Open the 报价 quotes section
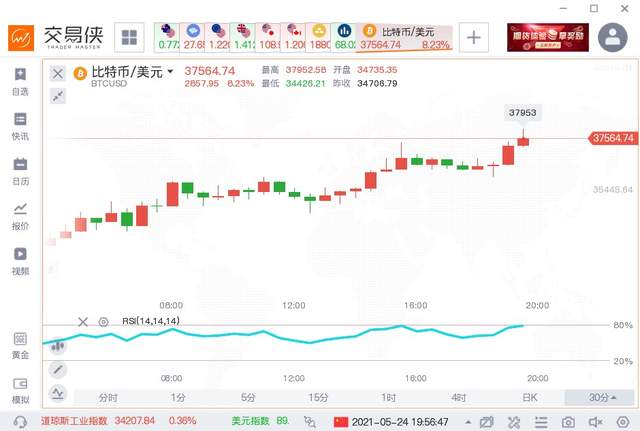Screen dimensions: 640x431 tap(20, 216)
